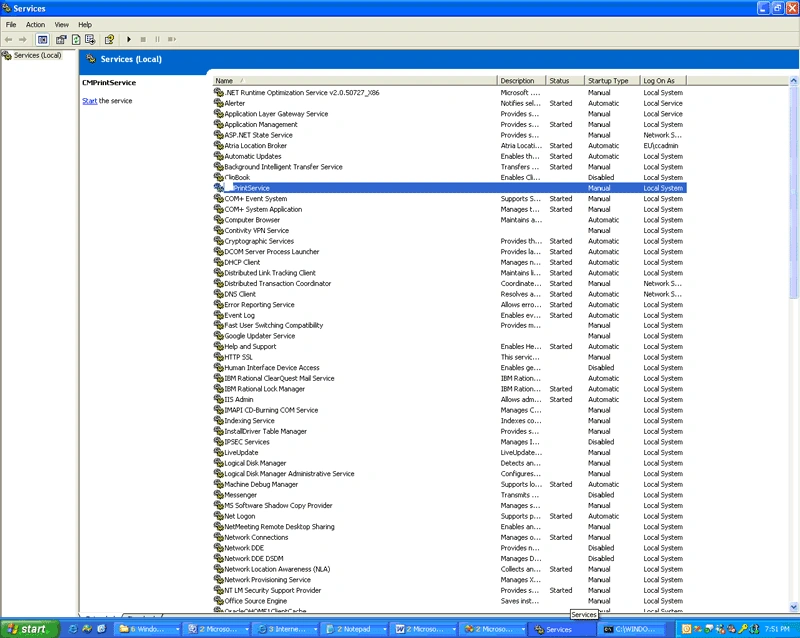Screen dimensions: 800x638
Task: Click the Start Service play icon
Action: [129, 39]
